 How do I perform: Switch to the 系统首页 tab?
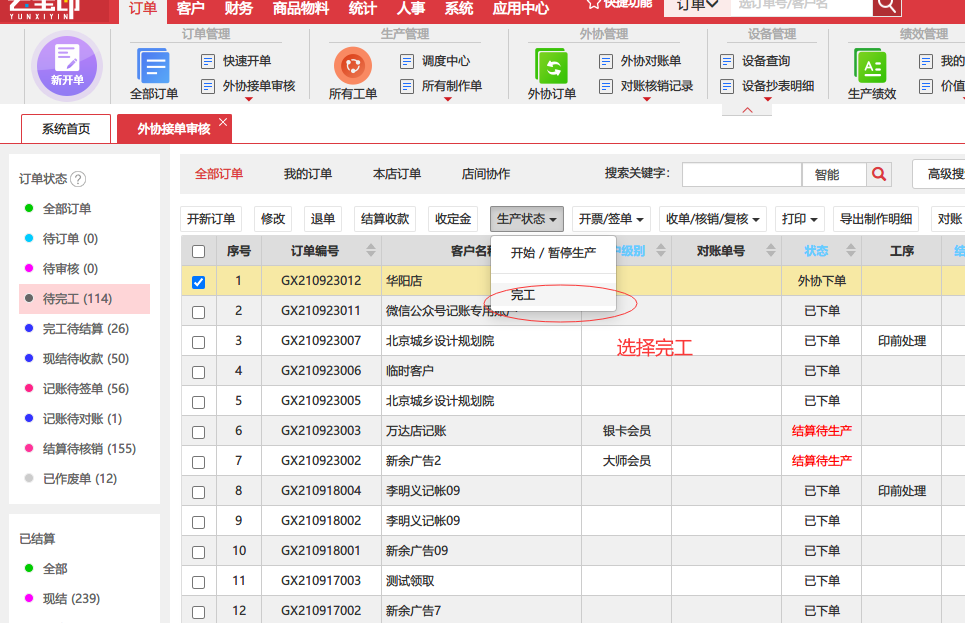tap(66, 129)
